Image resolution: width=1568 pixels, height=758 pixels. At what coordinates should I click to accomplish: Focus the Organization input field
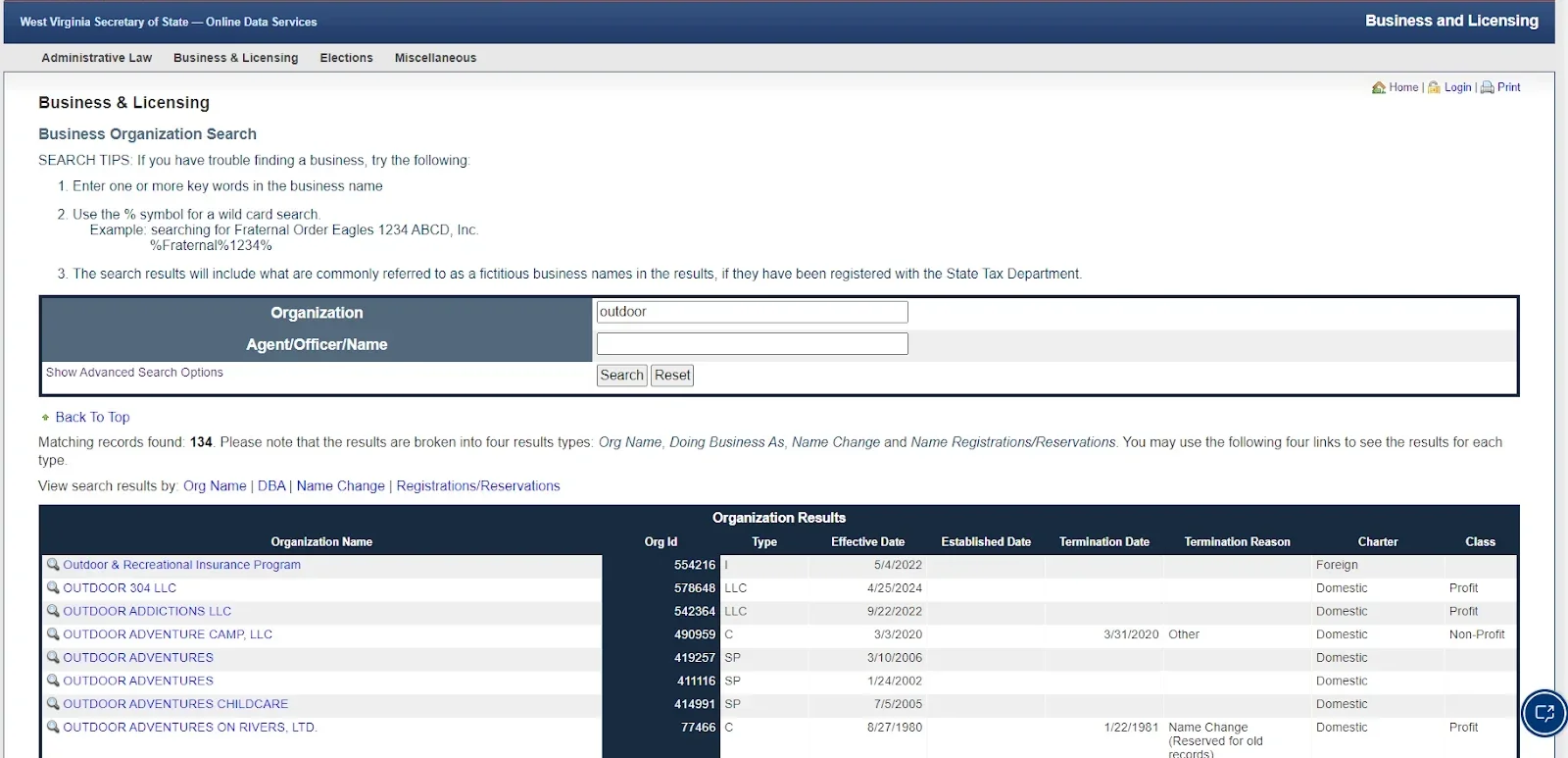coord(753,312)
